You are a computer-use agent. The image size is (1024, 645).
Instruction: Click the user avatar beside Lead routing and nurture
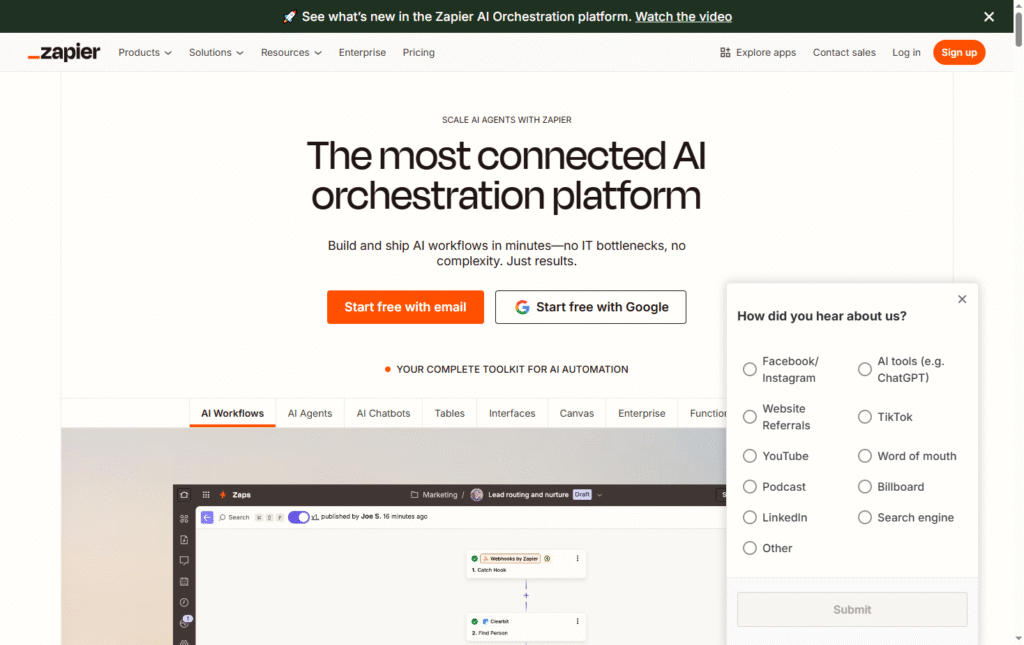pyautogui.click(x=477, y=495)
